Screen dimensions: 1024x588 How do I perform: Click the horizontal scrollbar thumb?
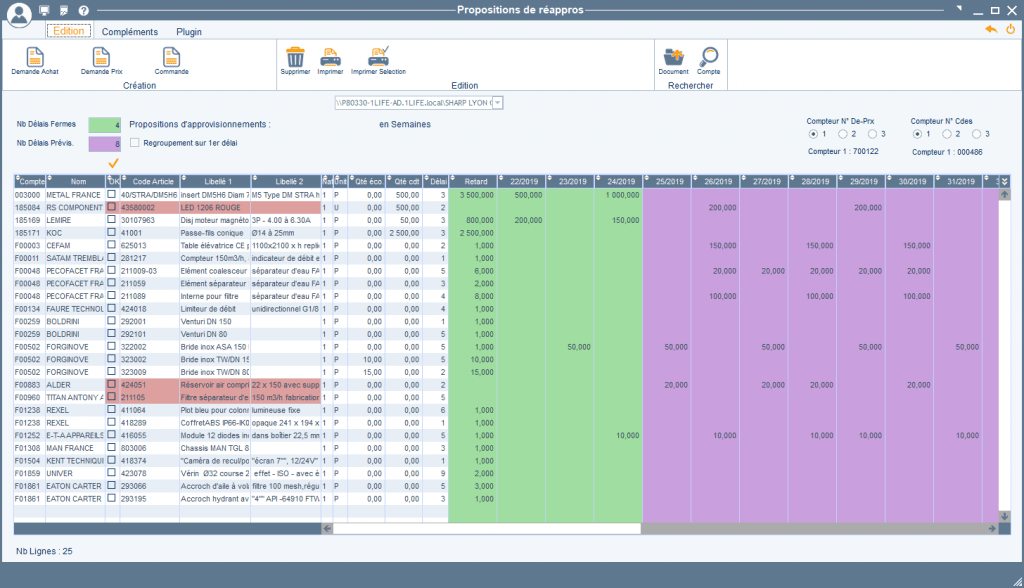click(487, 529)
